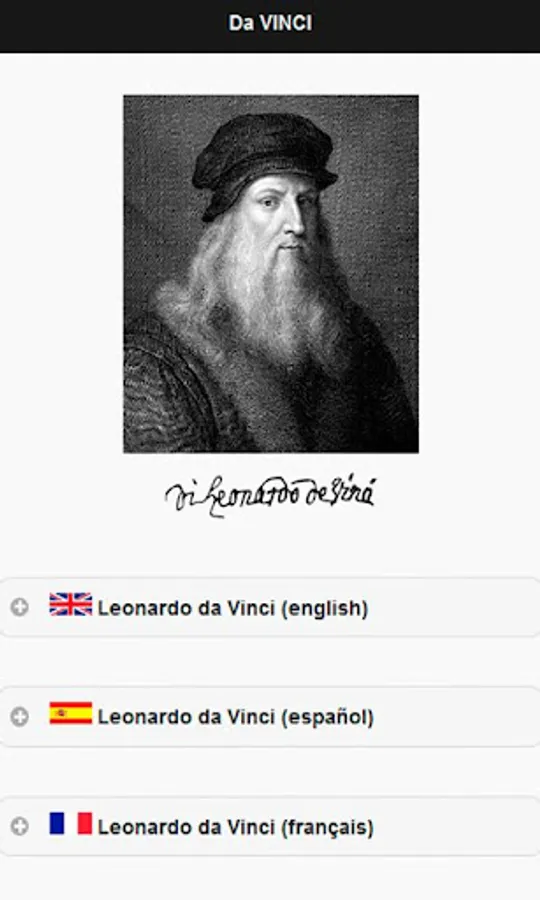Image resolution: width=540 pixels, height=900 pixels.
Task: Click the 'Leonardo da Vinci (español)' text
Action: 236,717
